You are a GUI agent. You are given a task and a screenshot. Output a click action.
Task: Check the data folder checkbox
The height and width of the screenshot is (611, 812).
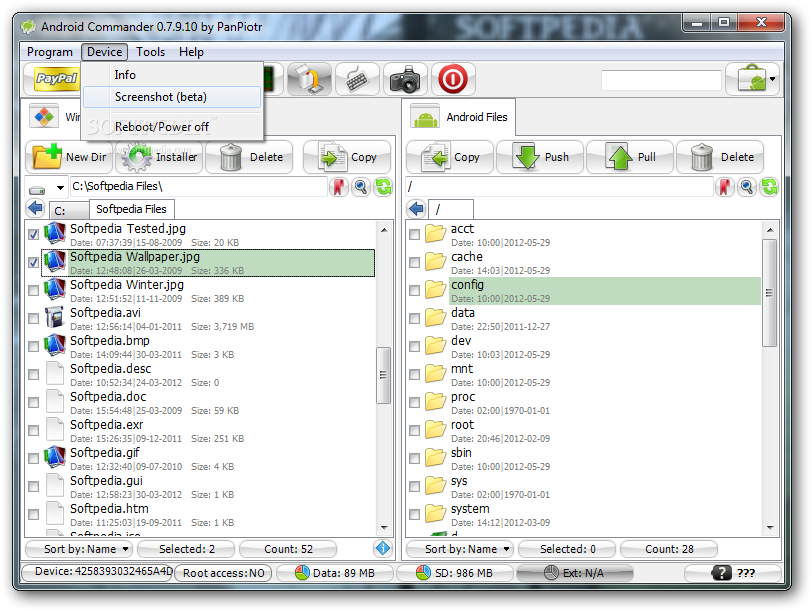414,318
